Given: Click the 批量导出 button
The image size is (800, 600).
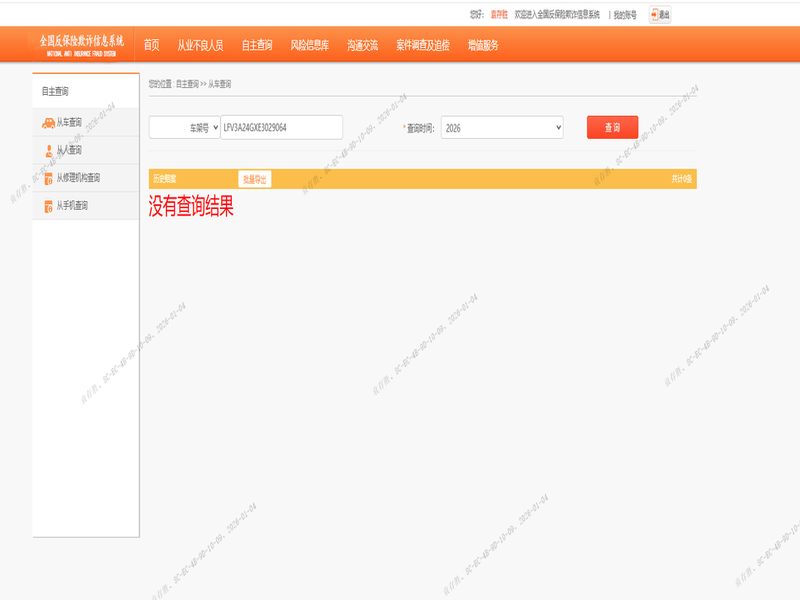Looking at the screenshot, I should [x=254, y=179].
